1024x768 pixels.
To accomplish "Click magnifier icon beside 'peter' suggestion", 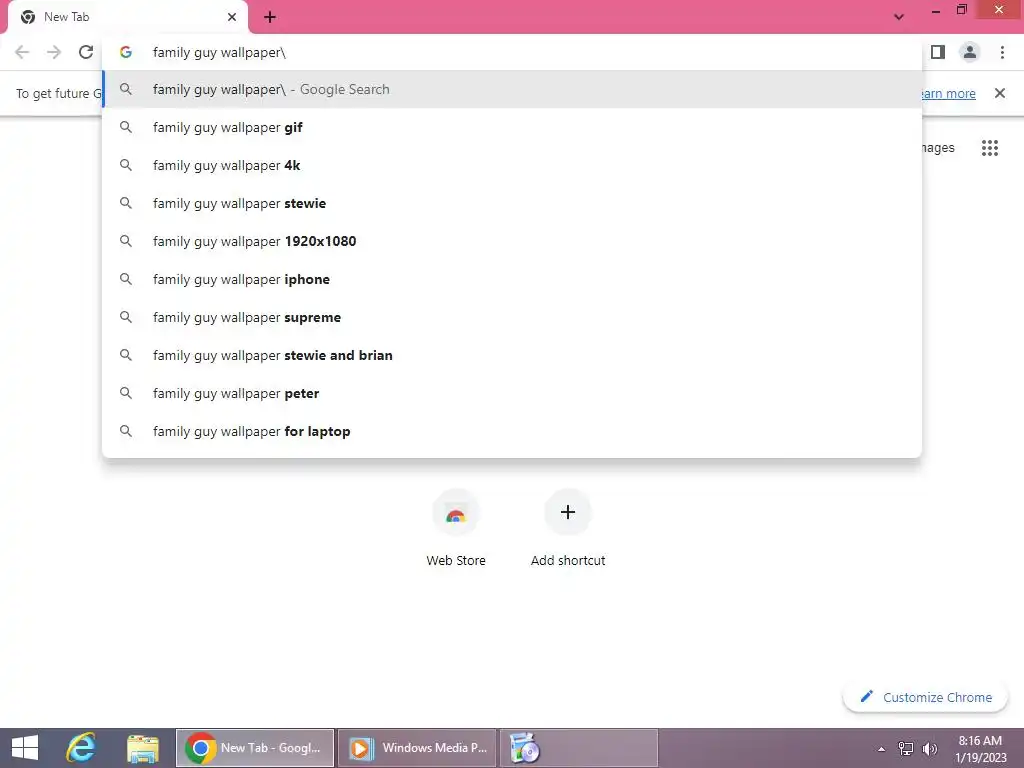I will 126,393.
